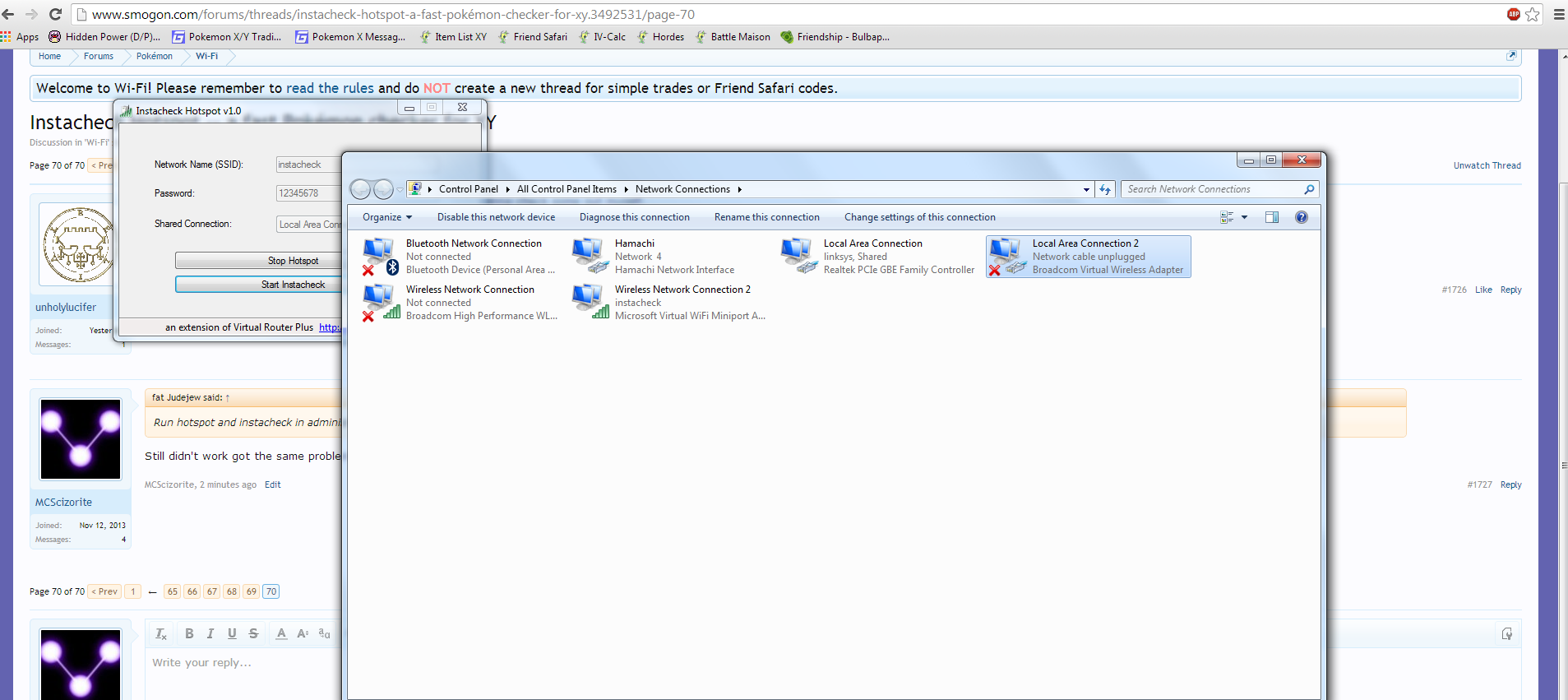Expand the address bar history dropdown

click(x=1086, y=189)
